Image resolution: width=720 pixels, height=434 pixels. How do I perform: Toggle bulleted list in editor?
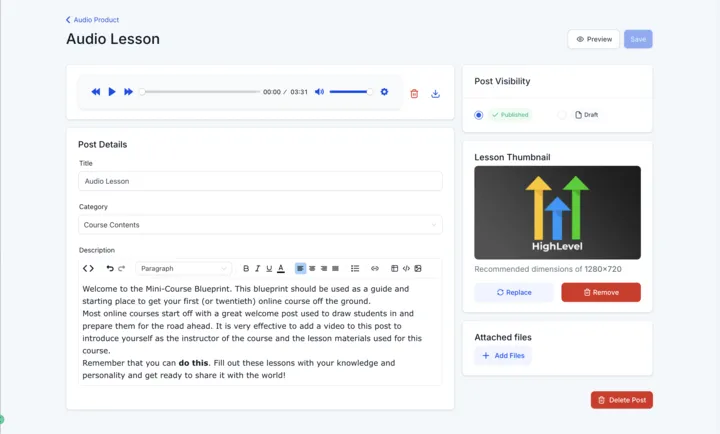point(355,269)
